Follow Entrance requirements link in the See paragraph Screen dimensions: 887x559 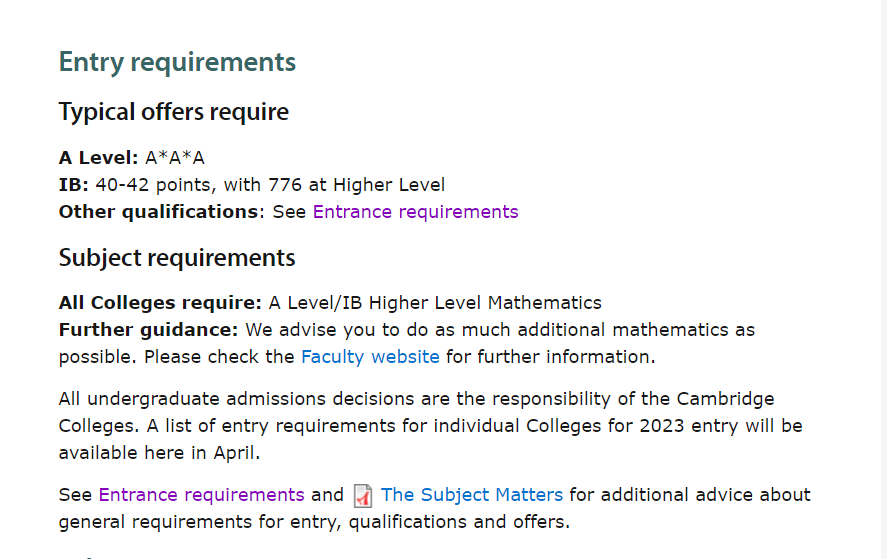coord(201,495)
